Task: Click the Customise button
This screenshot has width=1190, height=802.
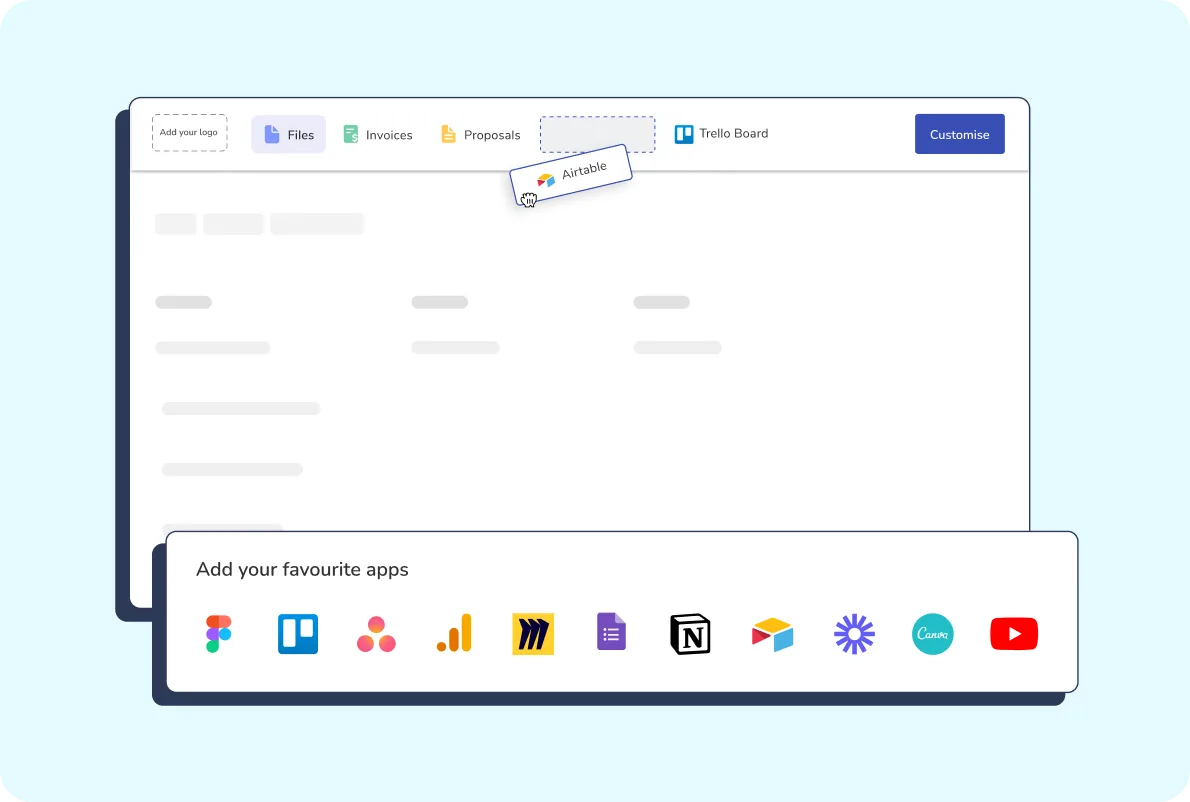Action: click(x=959, y=134)
